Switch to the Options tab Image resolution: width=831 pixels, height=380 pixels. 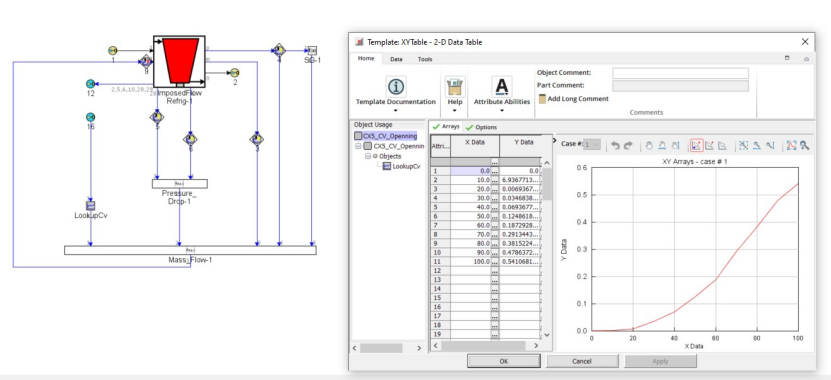pyautogui.click(x=482, y=127)
